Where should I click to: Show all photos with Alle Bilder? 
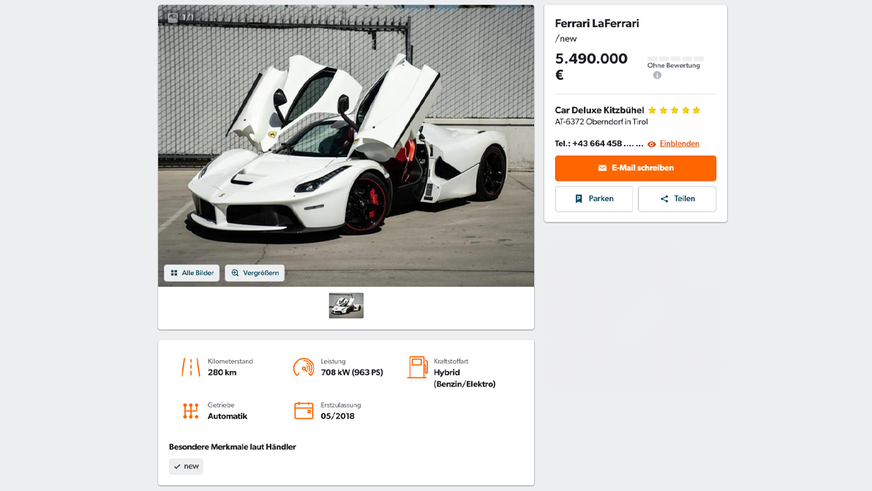(x=191, y=273)
